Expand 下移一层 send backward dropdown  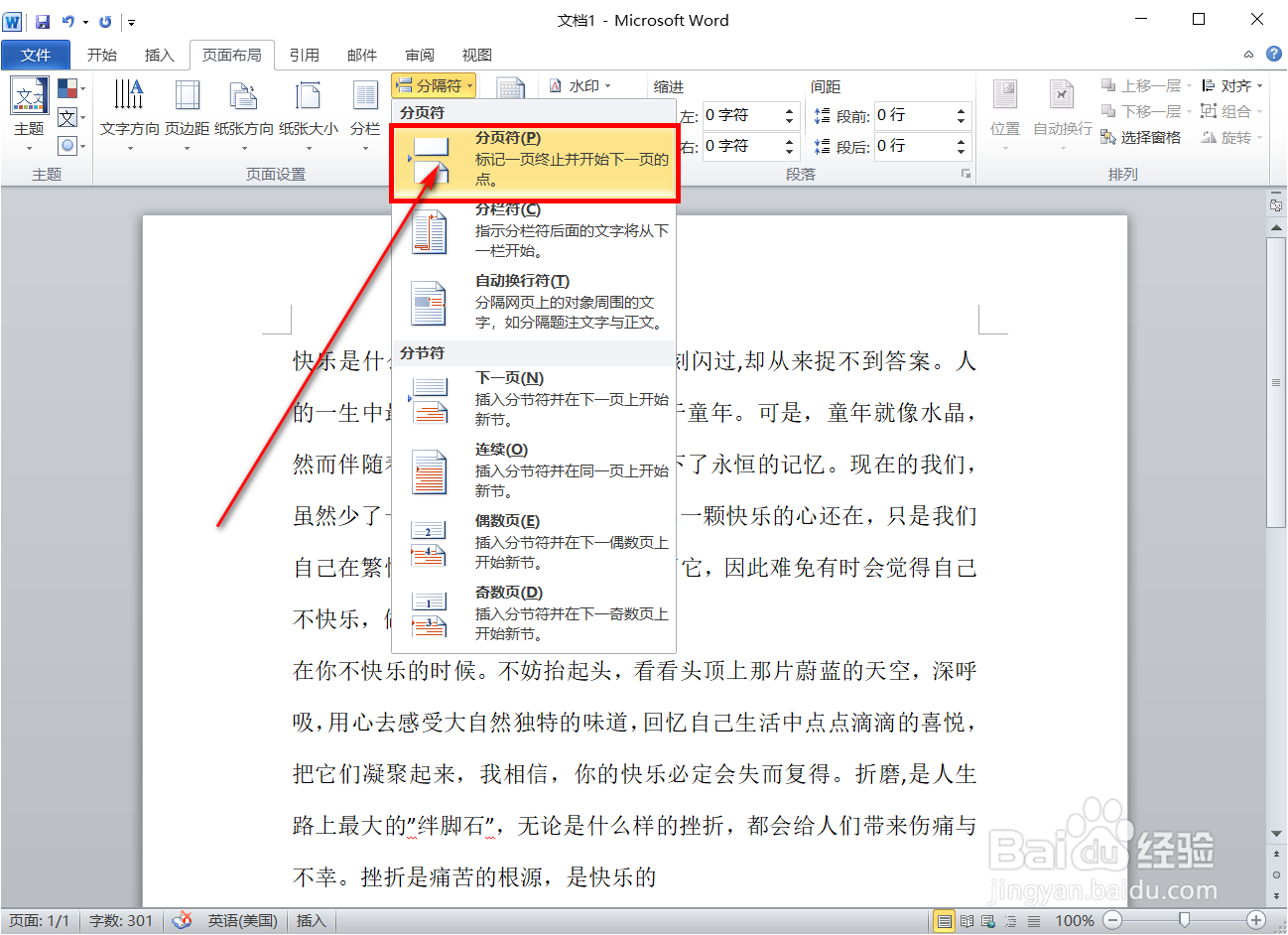(x=1189, y=111)
